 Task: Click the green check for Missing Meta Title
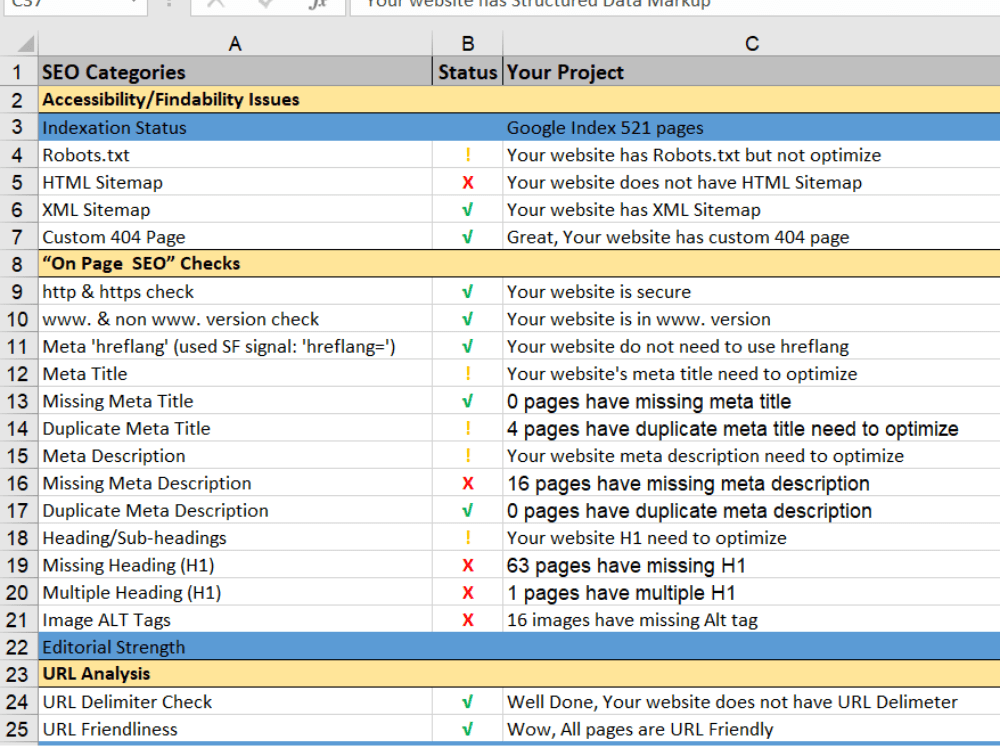467,401
